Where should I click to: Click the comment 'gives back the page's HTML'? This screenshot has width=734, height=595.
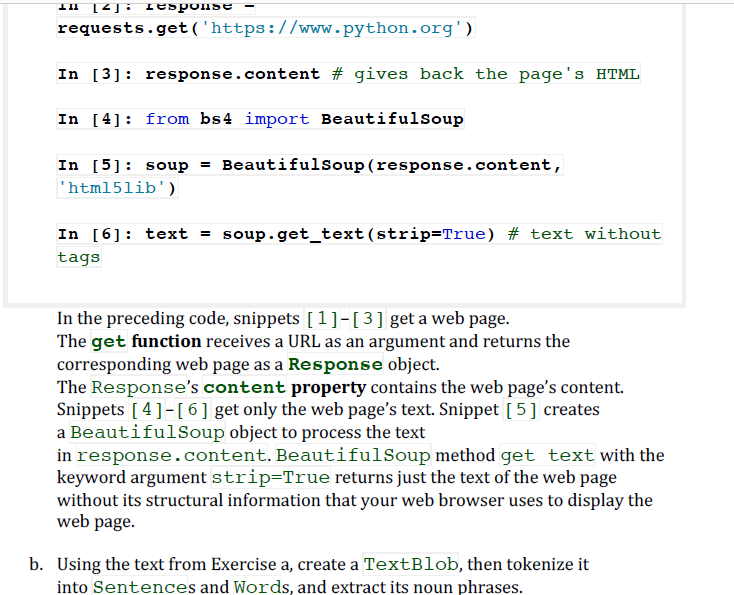point(497,74)
